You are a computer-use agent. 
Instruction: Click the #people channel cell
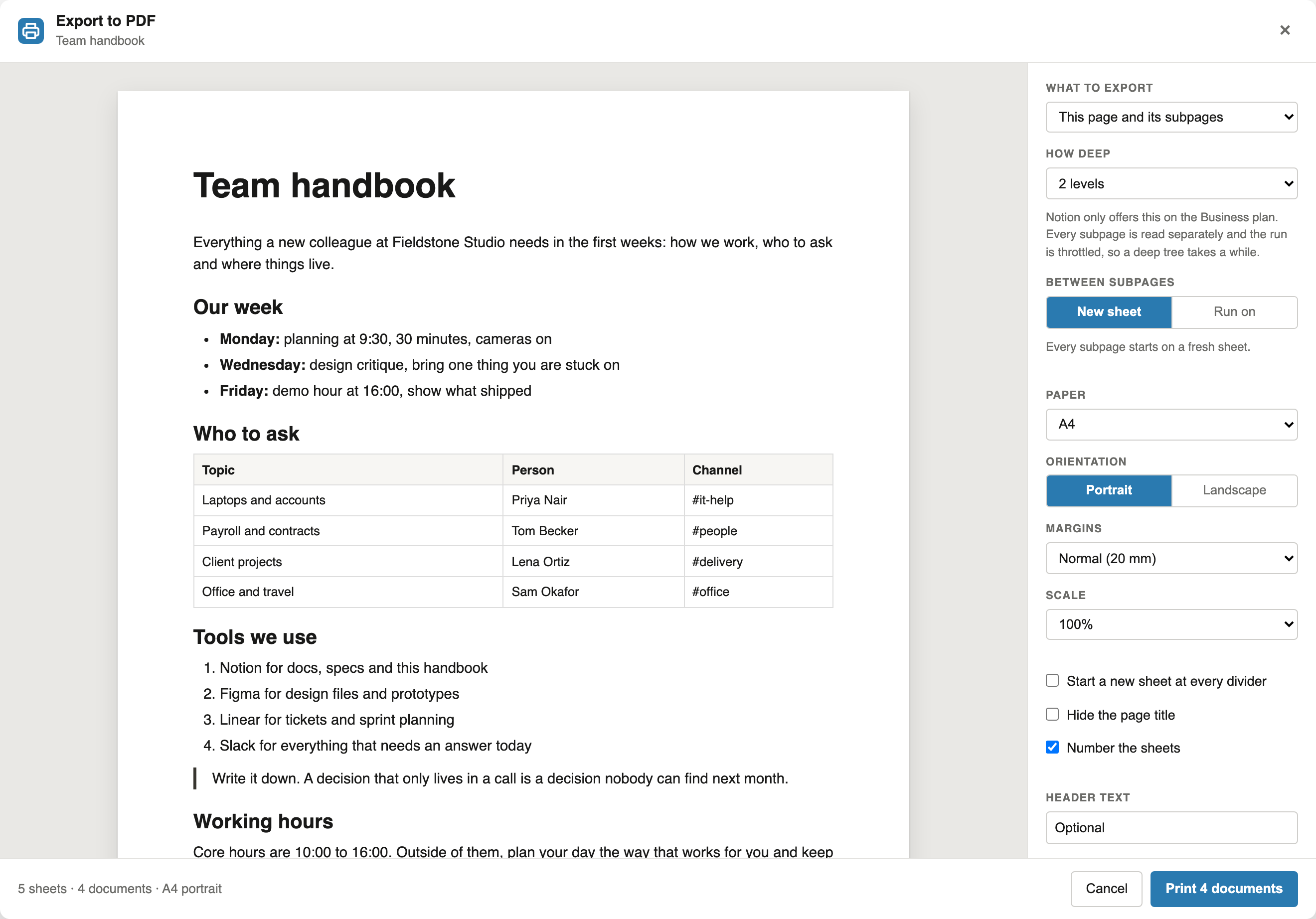click(758, 531)
